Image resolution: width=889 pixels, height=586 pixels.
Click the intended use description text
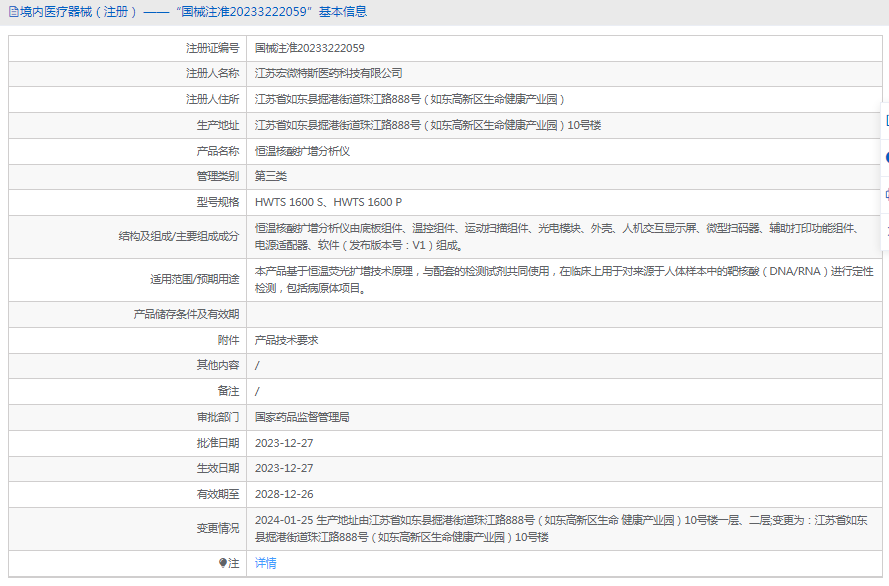[564, 280]
